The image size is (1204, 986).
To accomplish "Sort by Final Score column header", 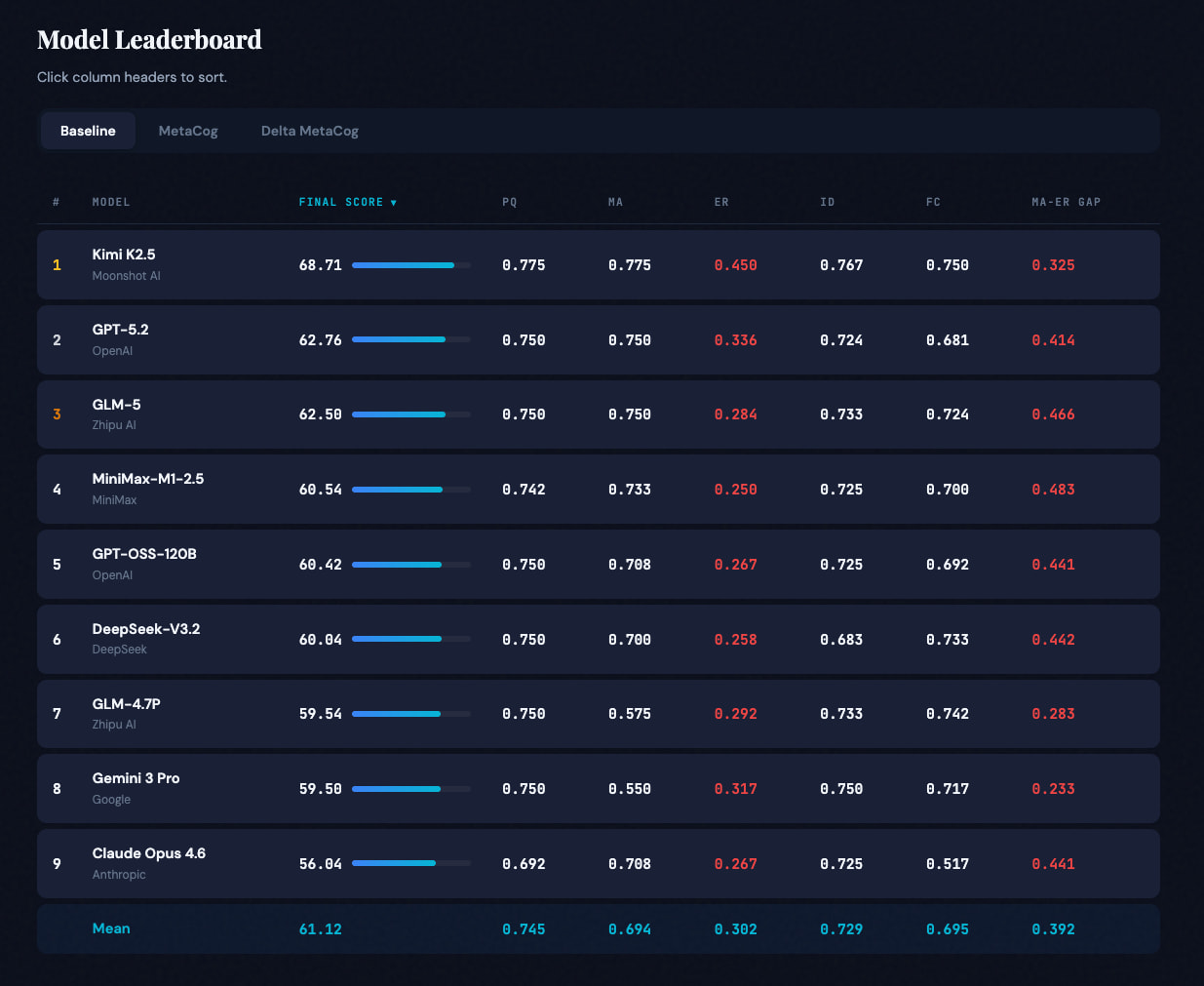I will [341, 202].
